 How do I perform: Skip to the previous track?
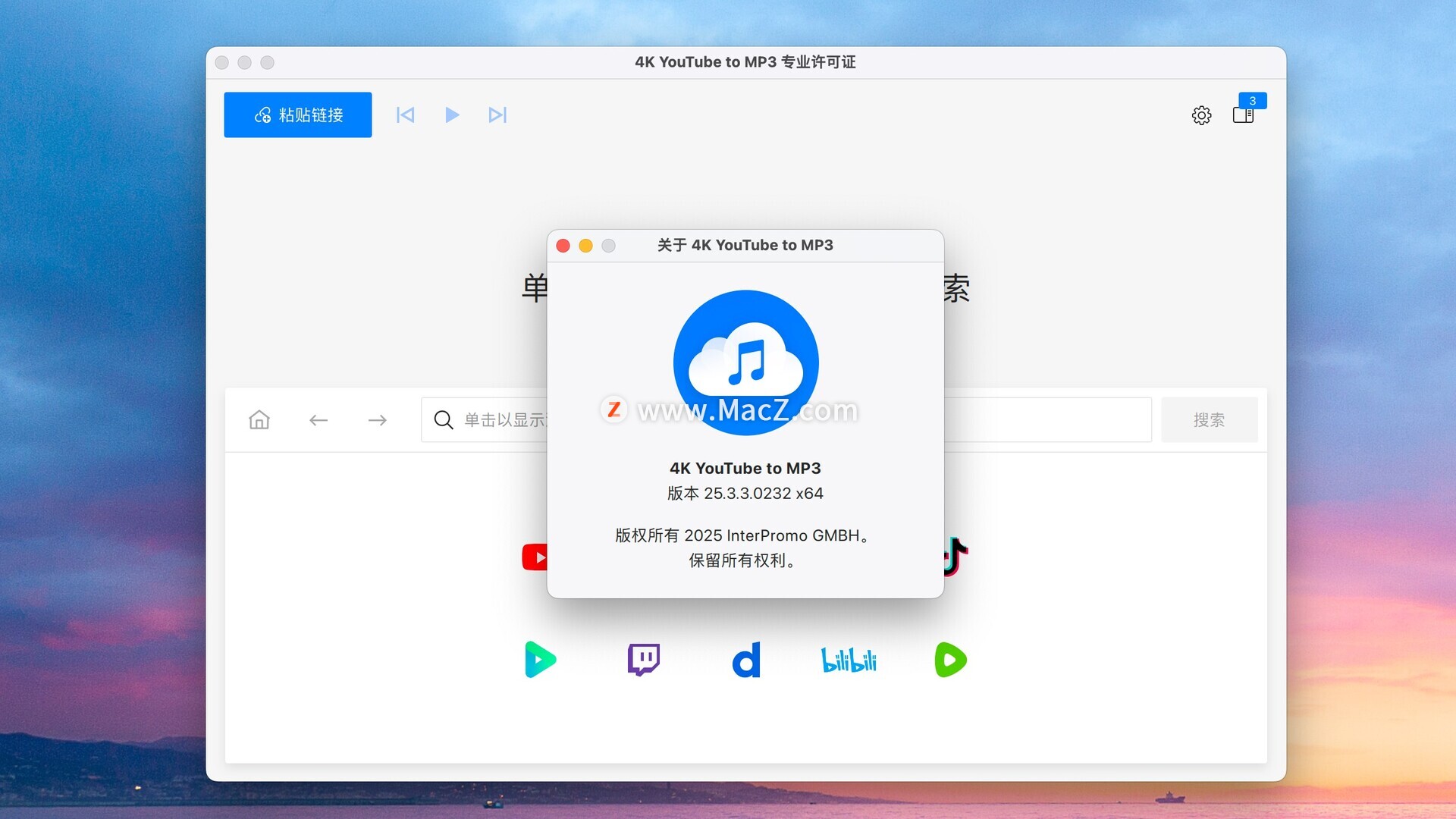405,115
